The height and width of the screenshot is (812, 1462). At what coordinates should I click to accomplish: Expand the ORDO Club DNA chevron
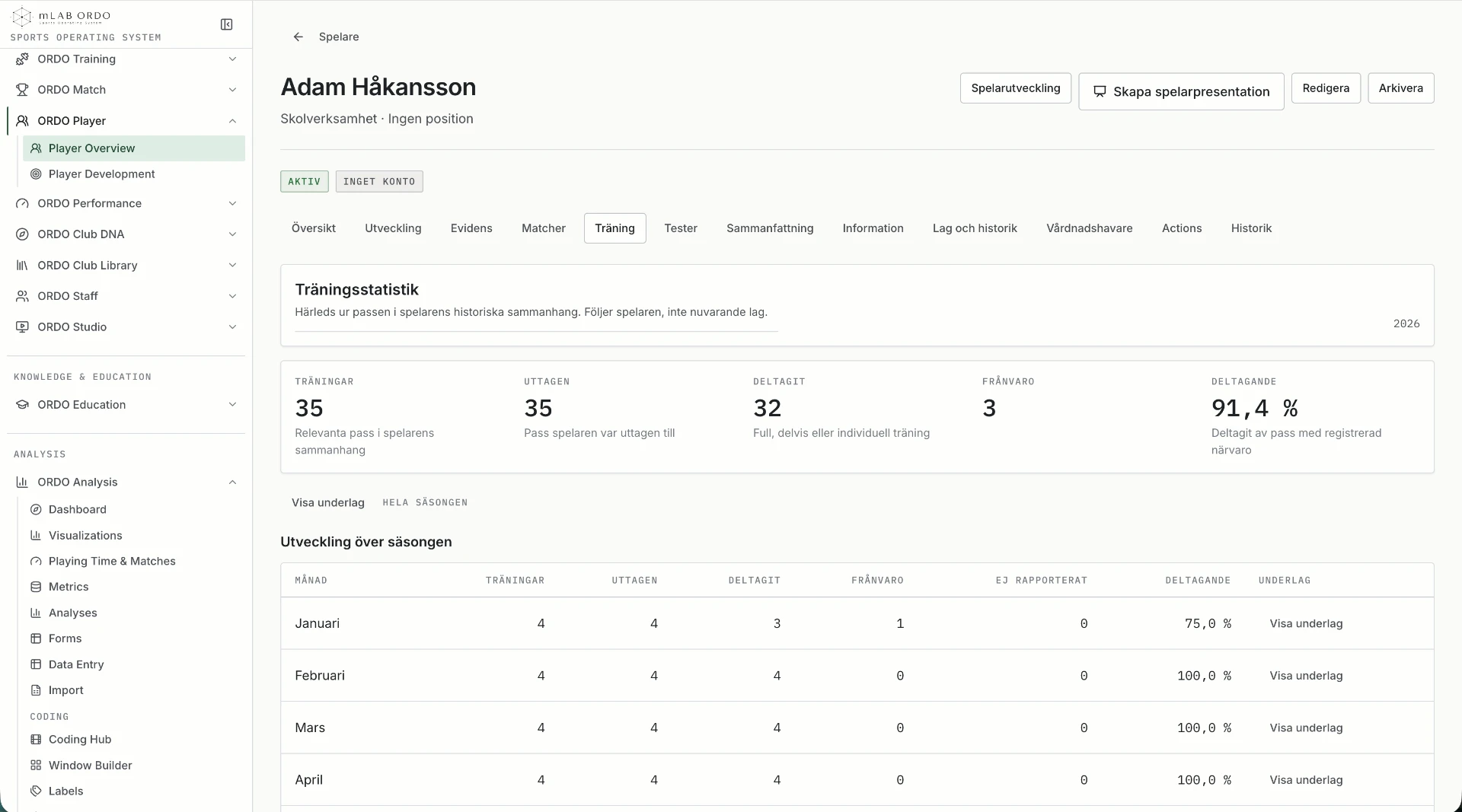[232, 234]
